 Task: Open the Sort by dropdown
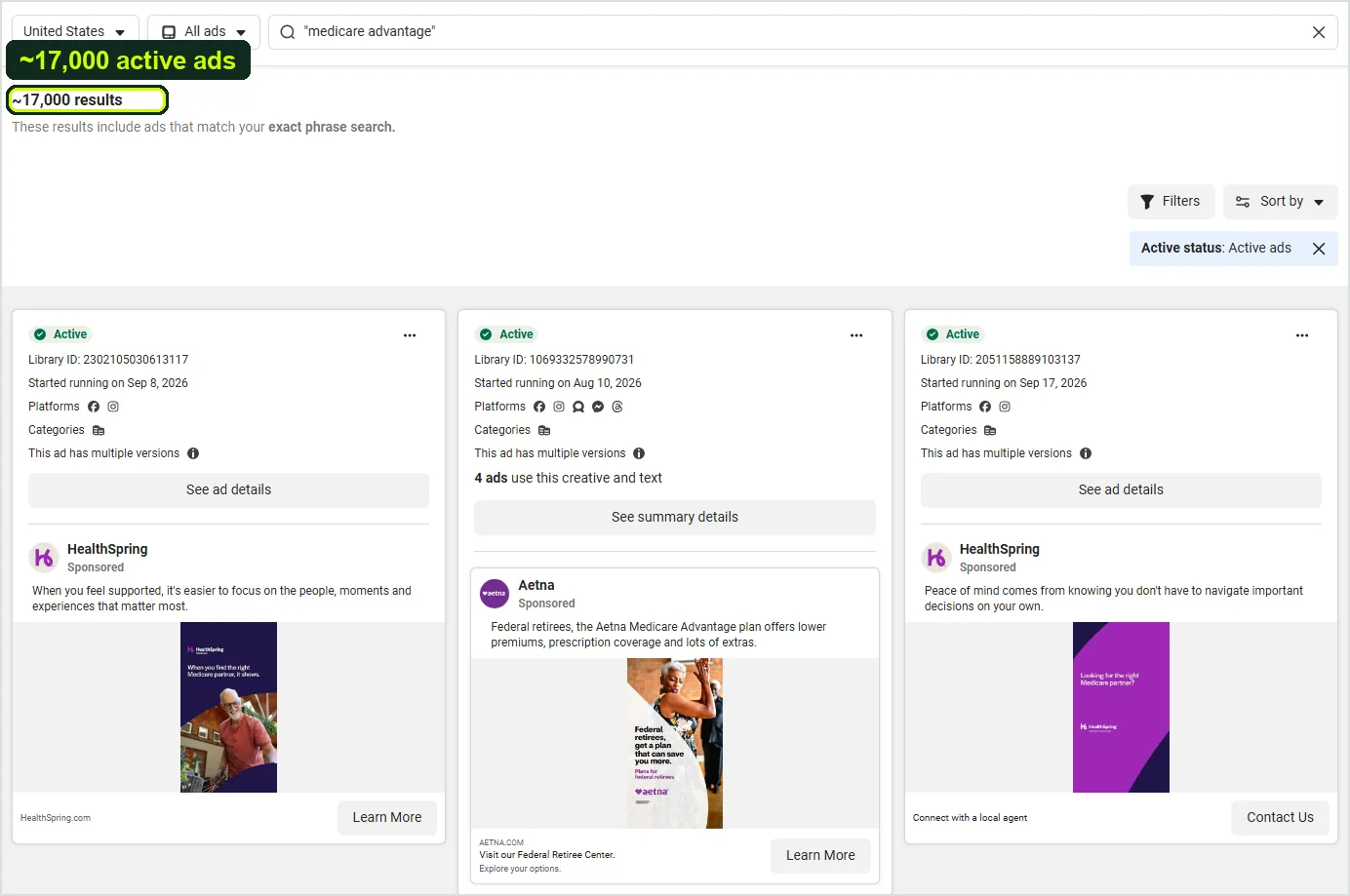tap(1281, 202)
